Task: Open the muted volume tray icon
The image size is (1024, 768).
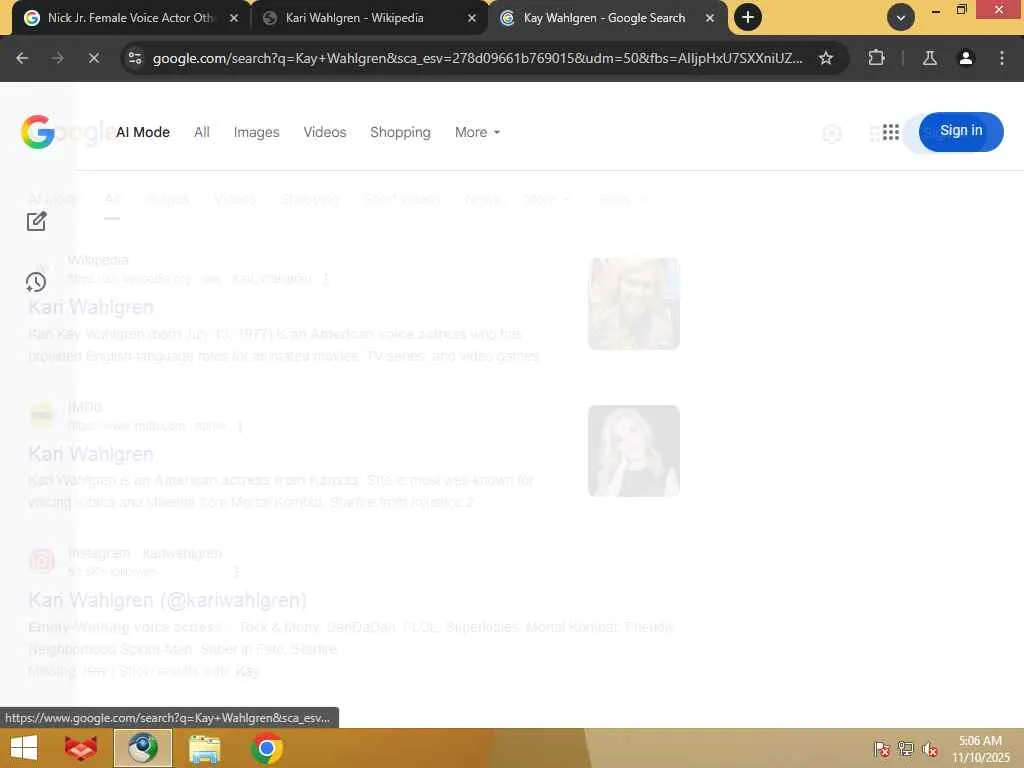Action: 929,749
